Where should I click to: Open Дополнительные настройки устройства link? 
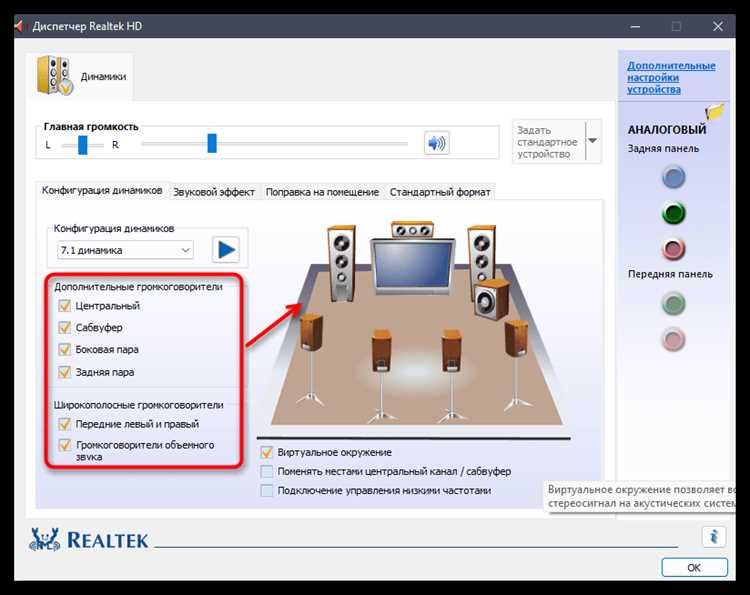[x=671, y=77]
